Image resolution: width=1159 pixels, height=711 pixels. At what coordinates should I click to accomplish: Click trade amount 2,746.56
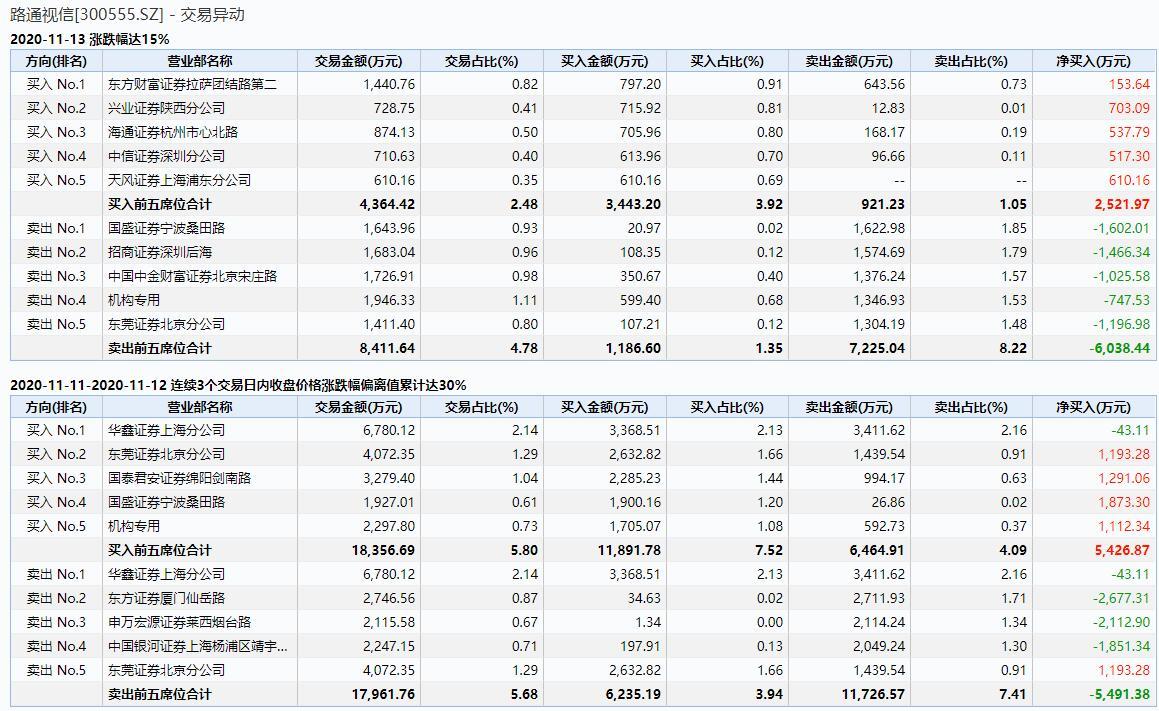pos(389,598)
